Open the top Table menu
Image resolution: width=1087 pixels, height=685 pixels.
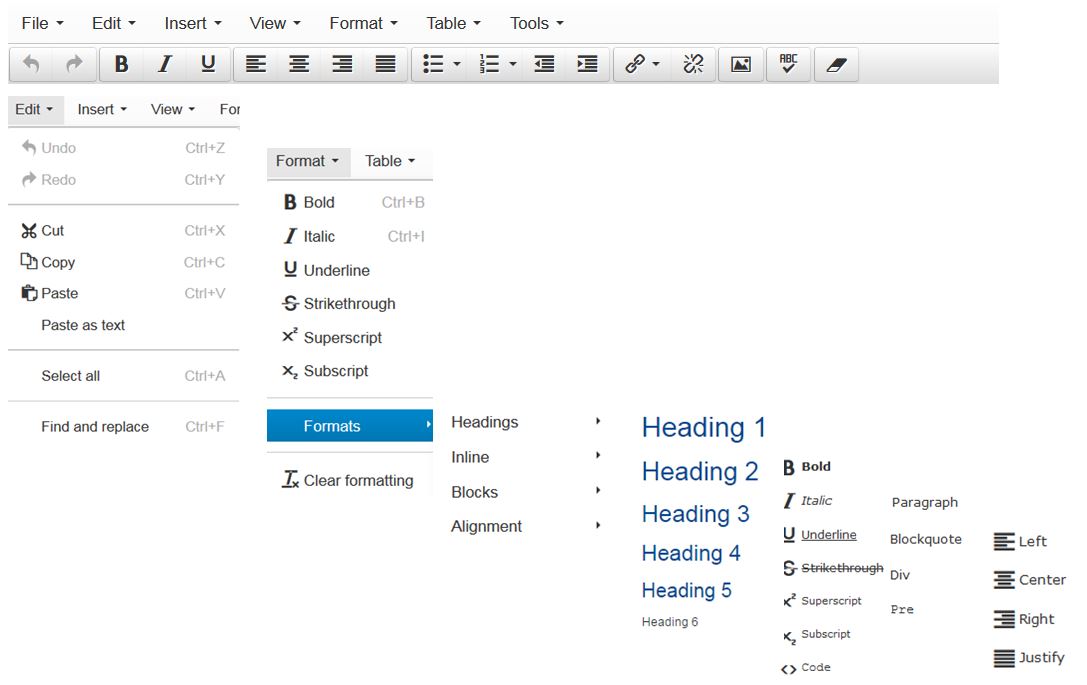coord(453,24)
